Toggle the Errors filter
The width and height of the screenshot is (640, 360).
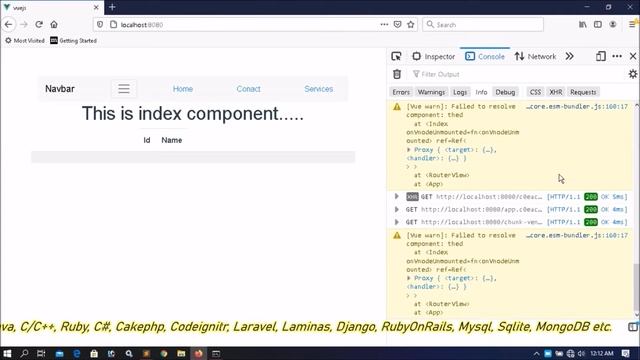[x=401, y=92]
